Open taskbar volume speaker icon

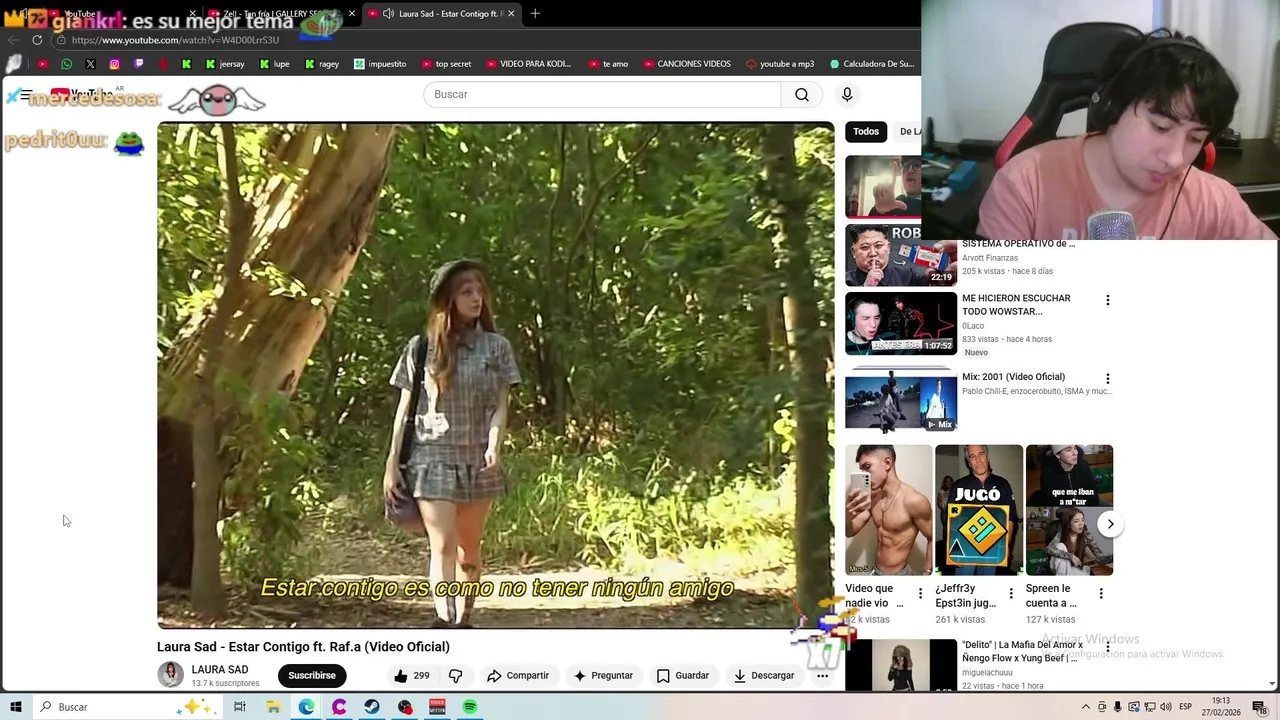1165,707
